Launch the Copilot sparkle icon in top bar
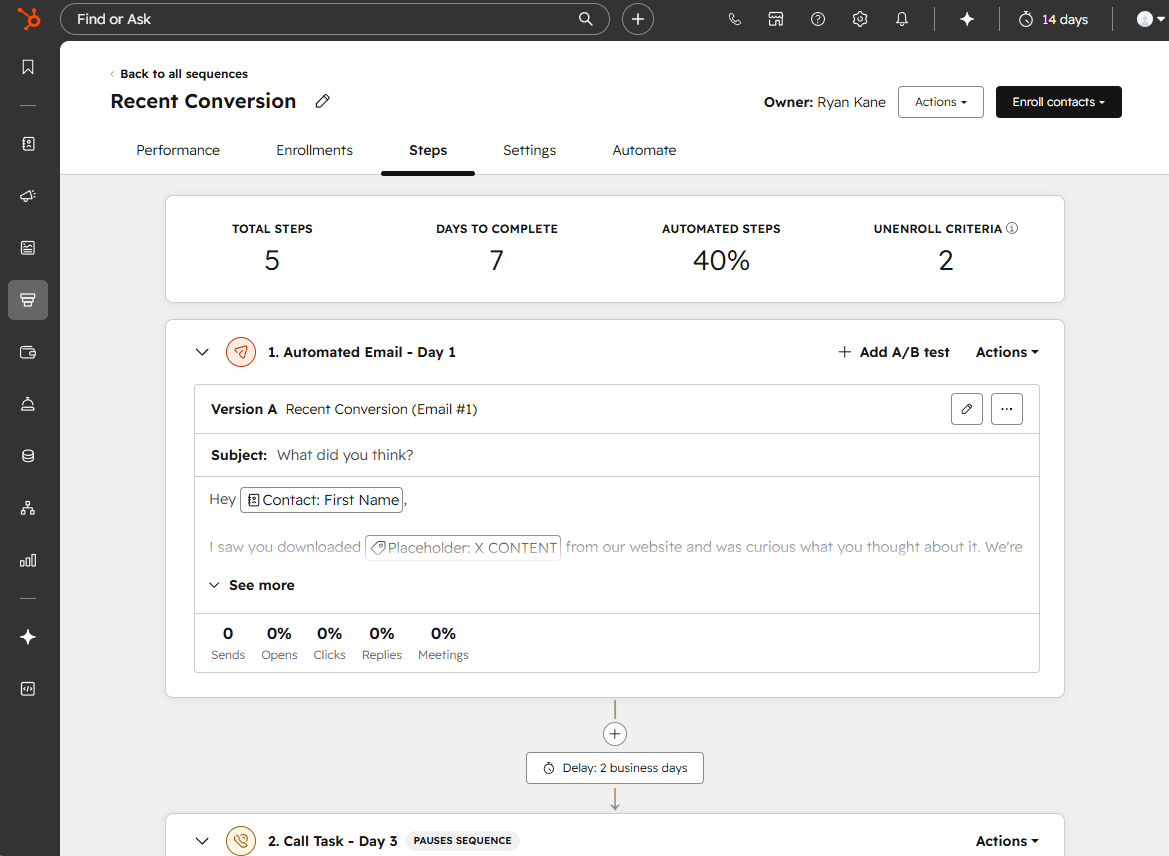Viewport: 1169px width, 856px height. click(x=966, y=18)
